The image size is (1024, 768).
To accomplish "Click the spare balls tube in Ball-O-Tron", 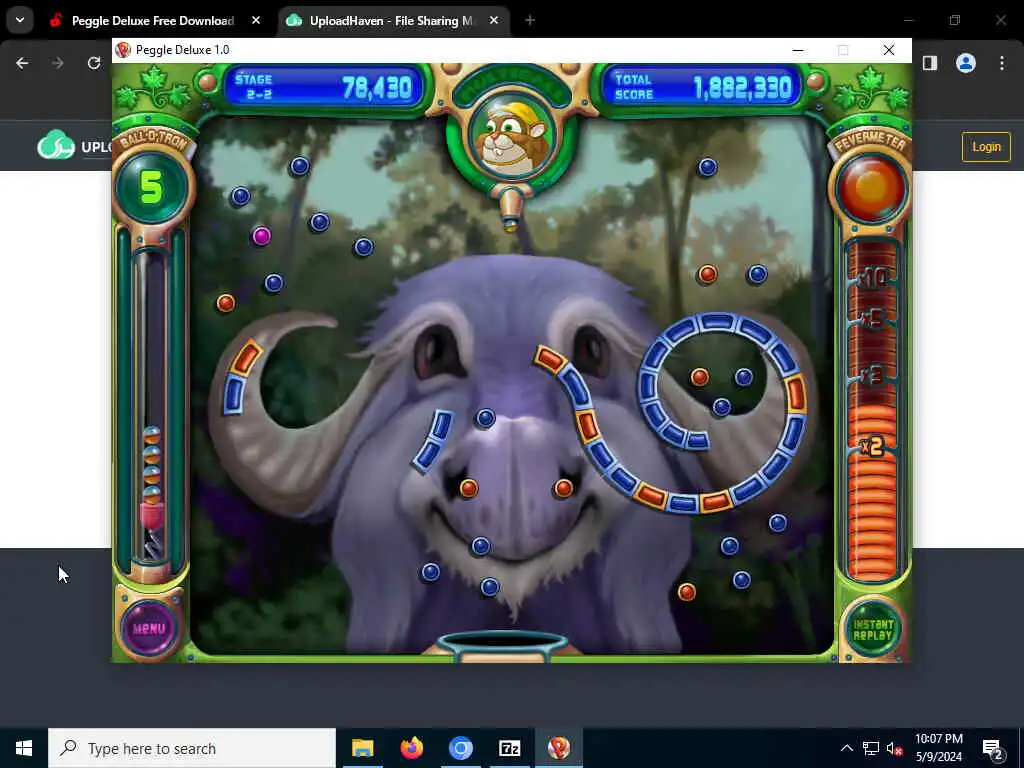I will [152, 408].
